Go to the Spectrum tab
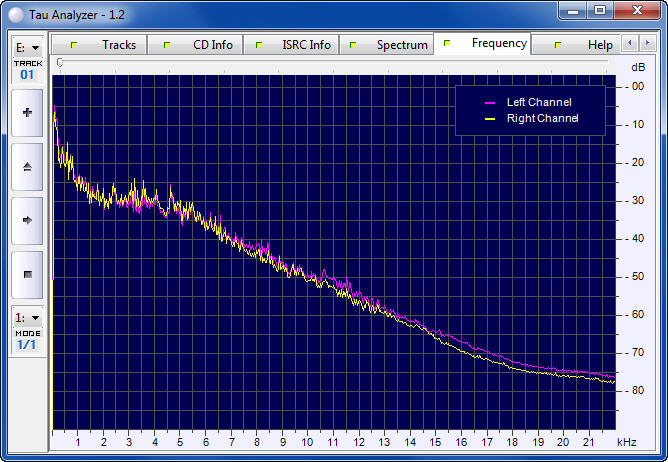 (x=391, y=45)
